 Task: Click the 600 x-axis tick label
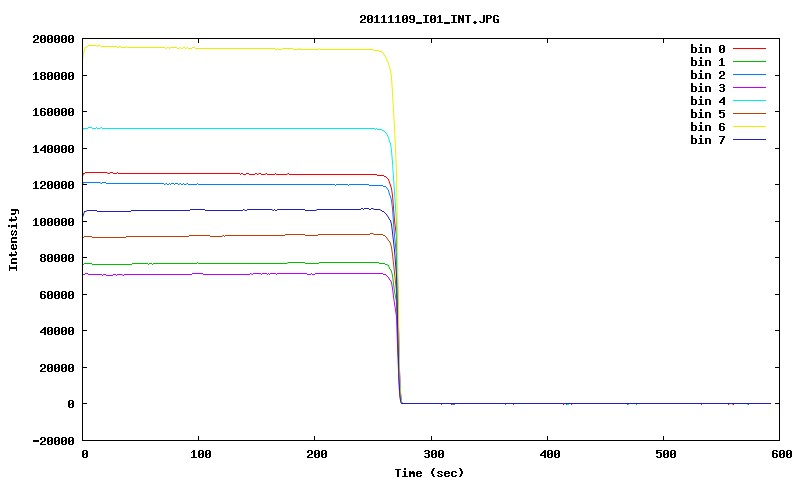tap(782, 454)
